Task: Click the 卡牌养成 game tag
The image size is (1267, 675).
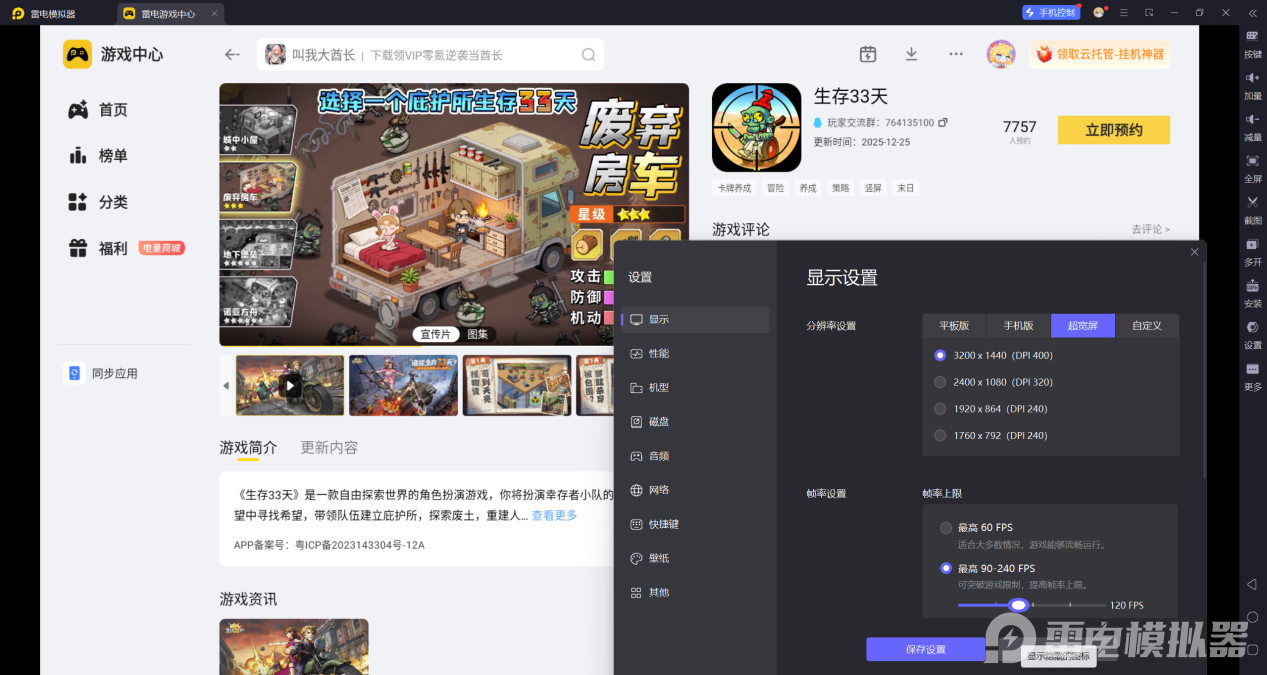Action: click(x=734, y=188)
